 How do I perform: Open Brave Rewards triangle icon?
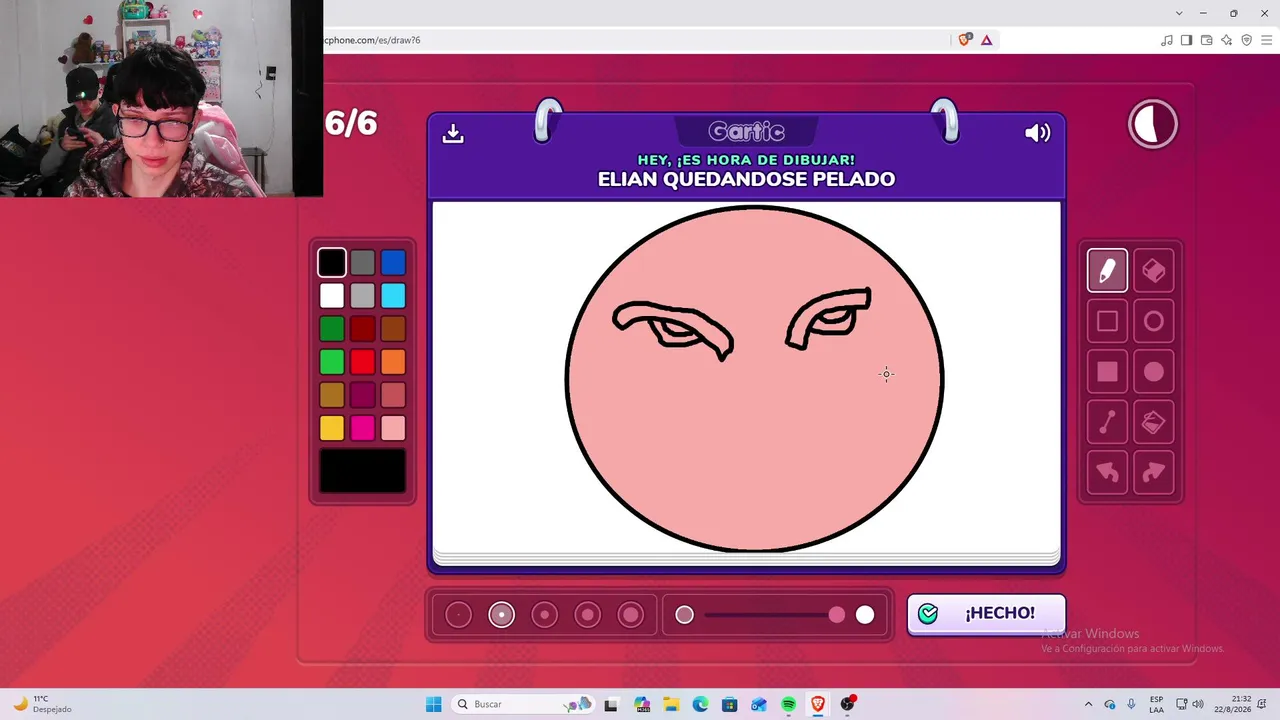pyautogui.click(x=987, y=40)
